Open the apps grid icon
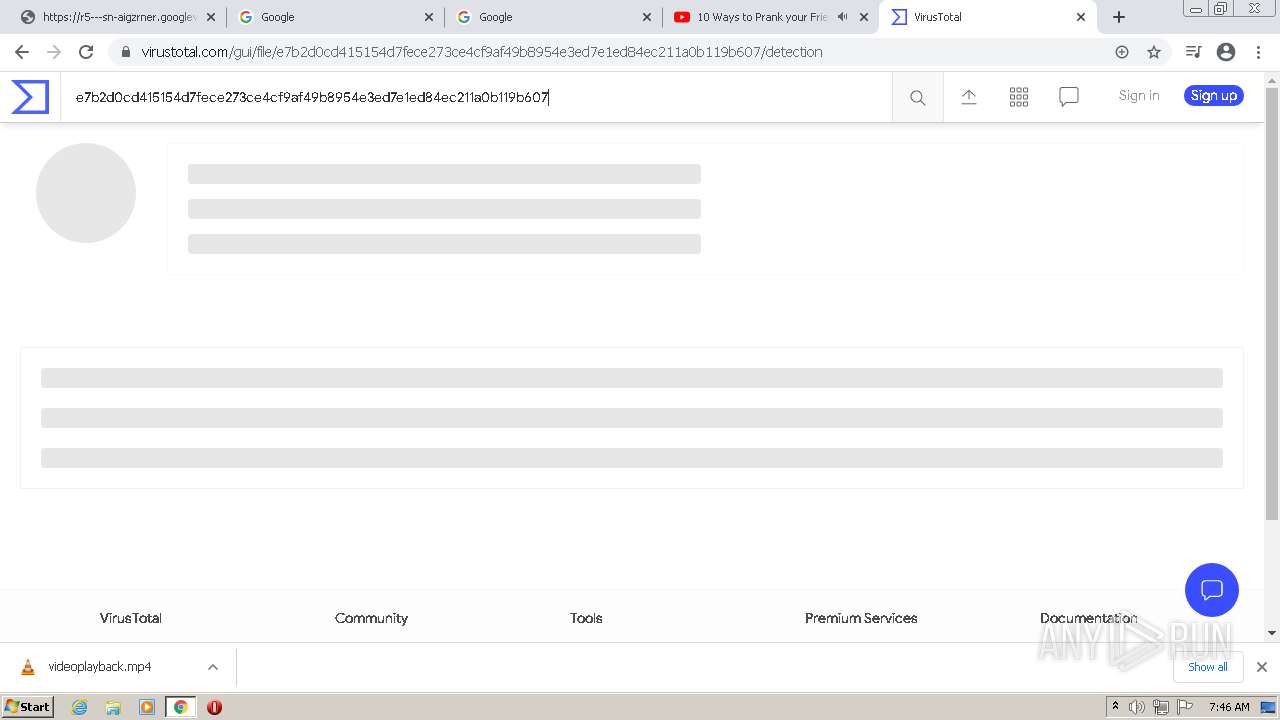Screen dimensions: 1280x720 [x=1019, y=97]
